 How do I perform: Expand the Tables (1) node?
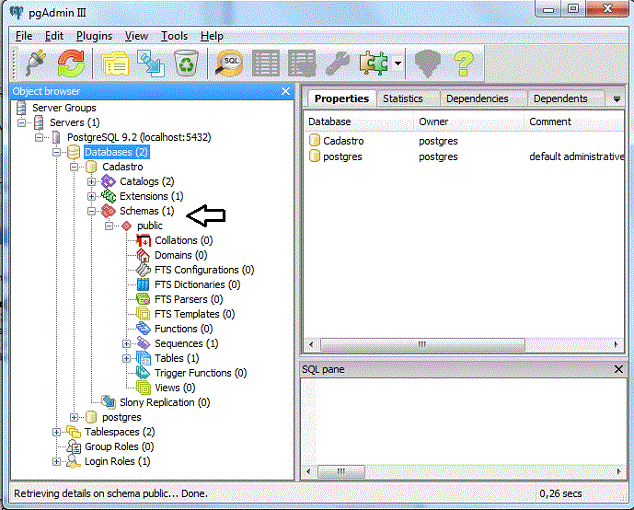click(127, 358)
